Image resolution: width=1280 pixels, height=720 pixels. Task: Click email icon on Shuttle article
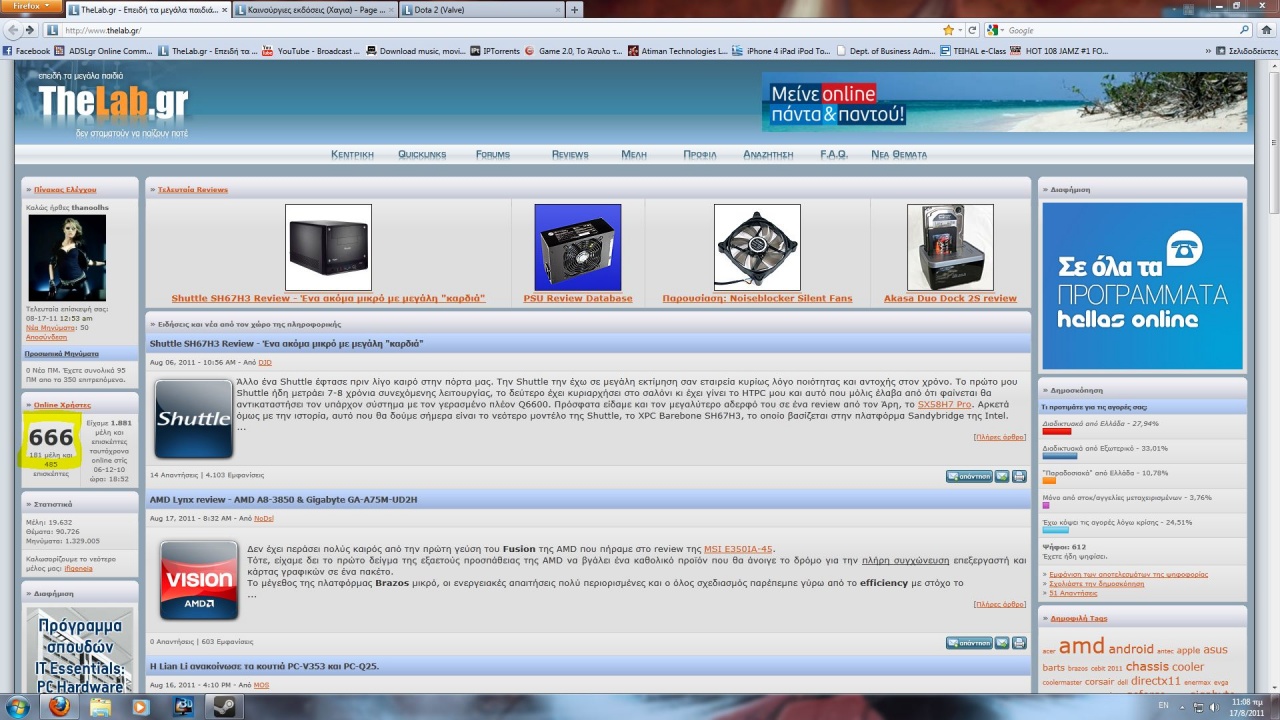click(x=1002, y=476)
